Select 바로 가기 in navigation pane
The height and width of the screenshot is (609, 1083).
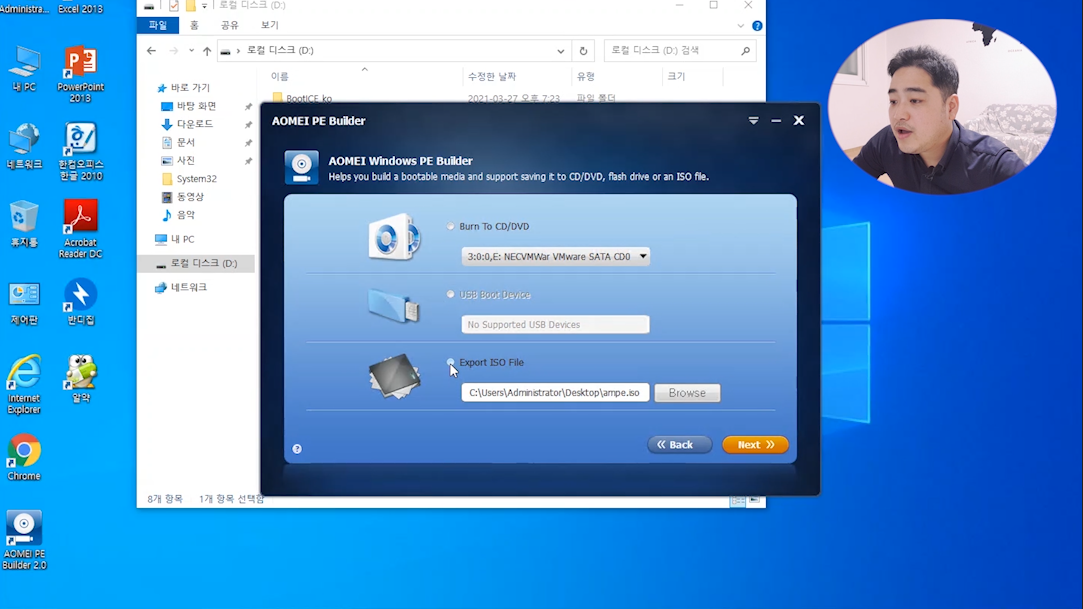pyautogui.click(x=183, y=88)
